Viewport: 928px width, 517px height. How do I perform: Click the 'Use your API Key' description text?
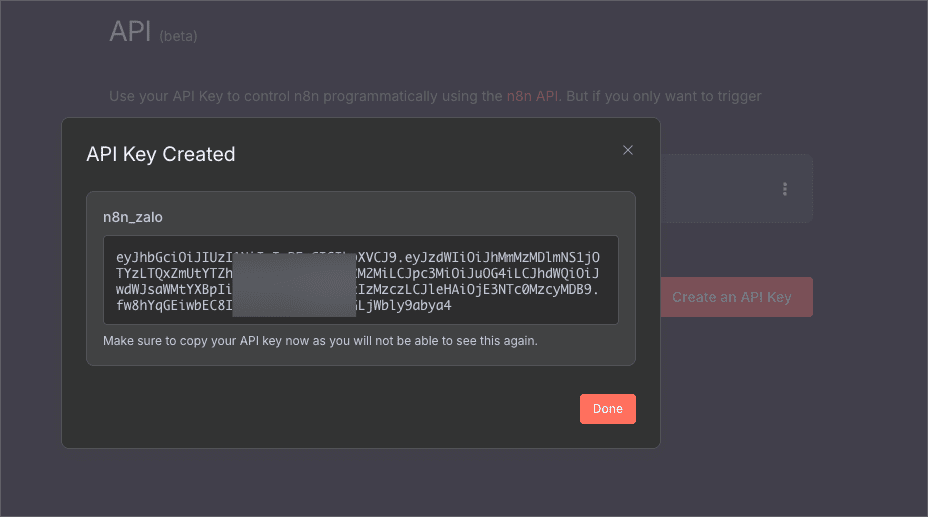300,96
